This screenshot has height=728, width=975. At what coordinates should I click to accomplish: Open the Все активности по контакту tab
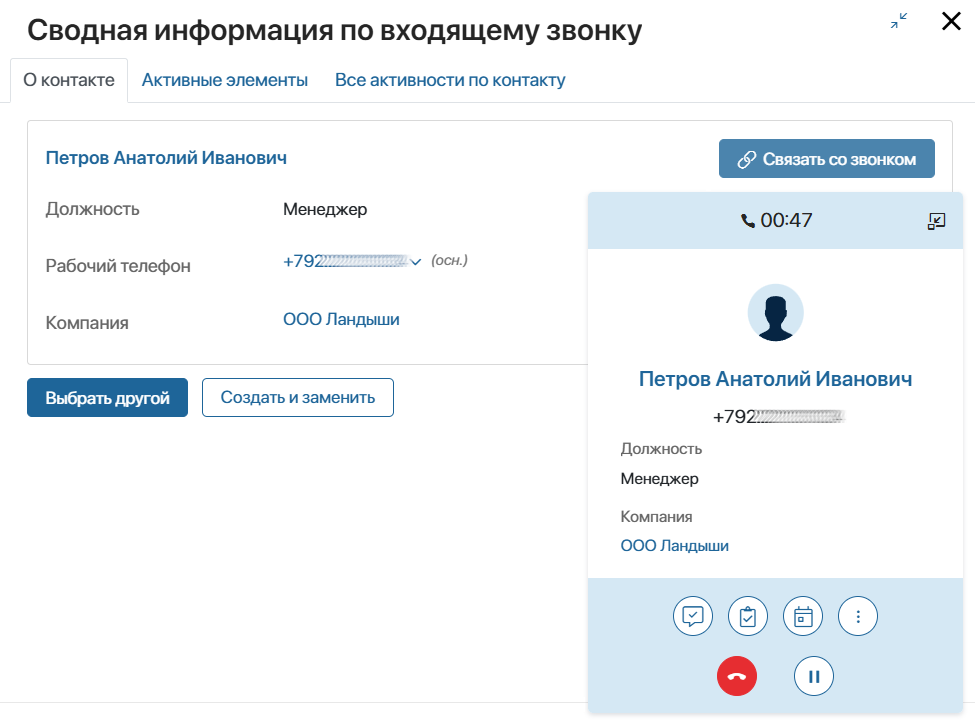450,80
